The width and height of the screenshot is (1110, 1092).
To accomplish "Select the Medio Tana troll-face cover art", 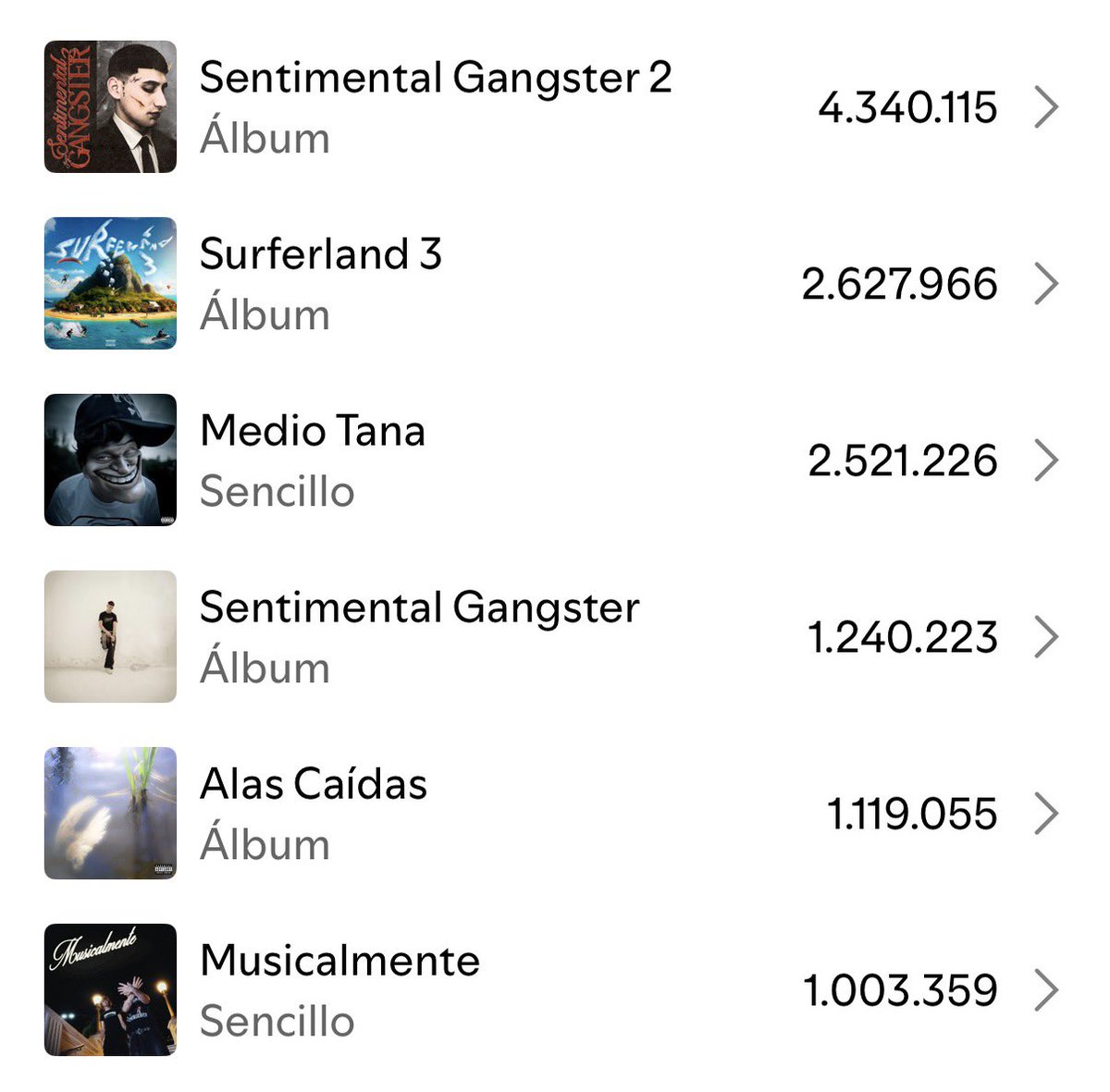I will tap(110, 460).
